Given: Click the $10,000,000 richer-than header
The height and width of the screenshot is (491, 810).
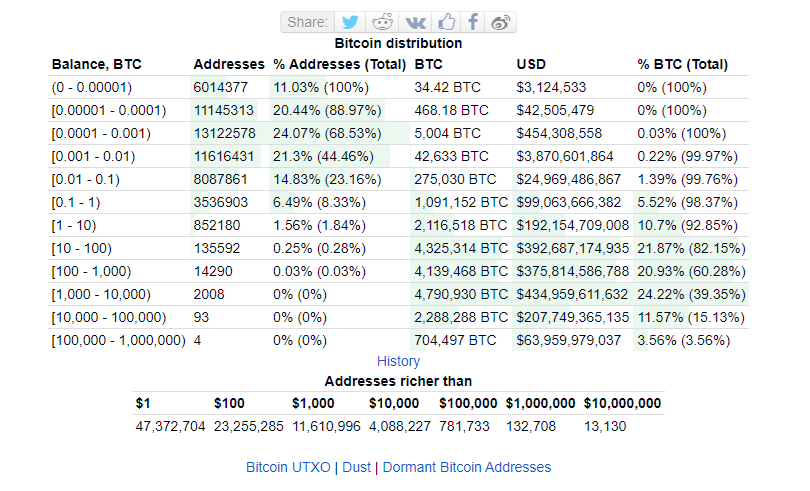Looking at the screenshot, I should [x=622, y=404].
